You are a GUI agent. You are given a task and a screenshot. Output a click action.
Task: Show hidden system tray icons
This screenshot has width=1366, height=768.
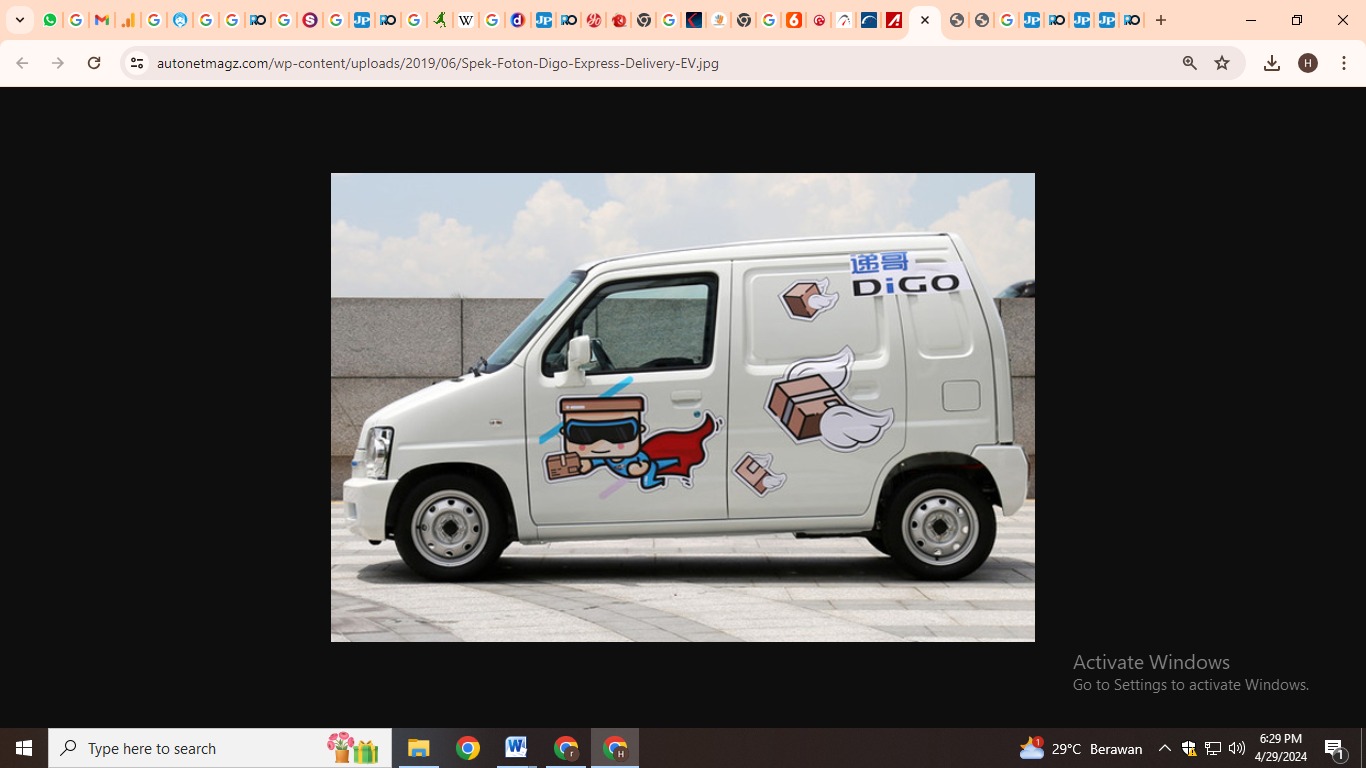[x=1164, y=748]
